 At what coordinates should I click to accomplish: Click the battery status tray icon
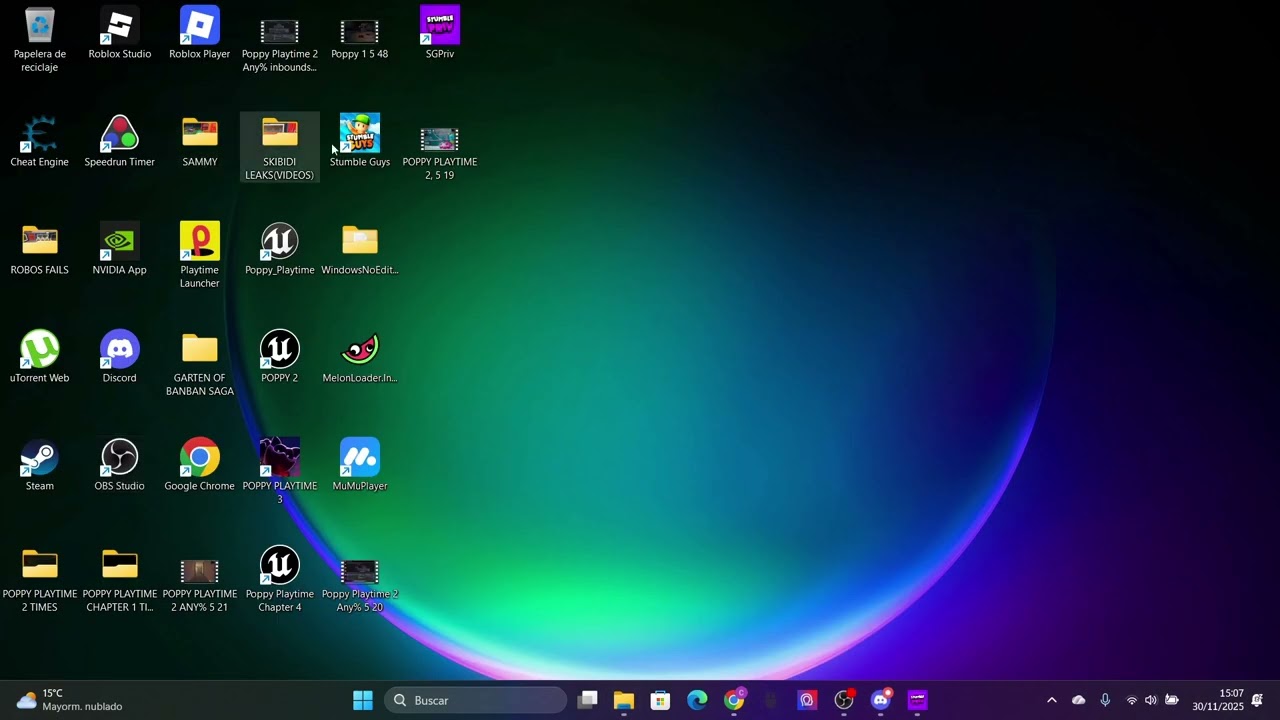click(x=1172, y=700)
